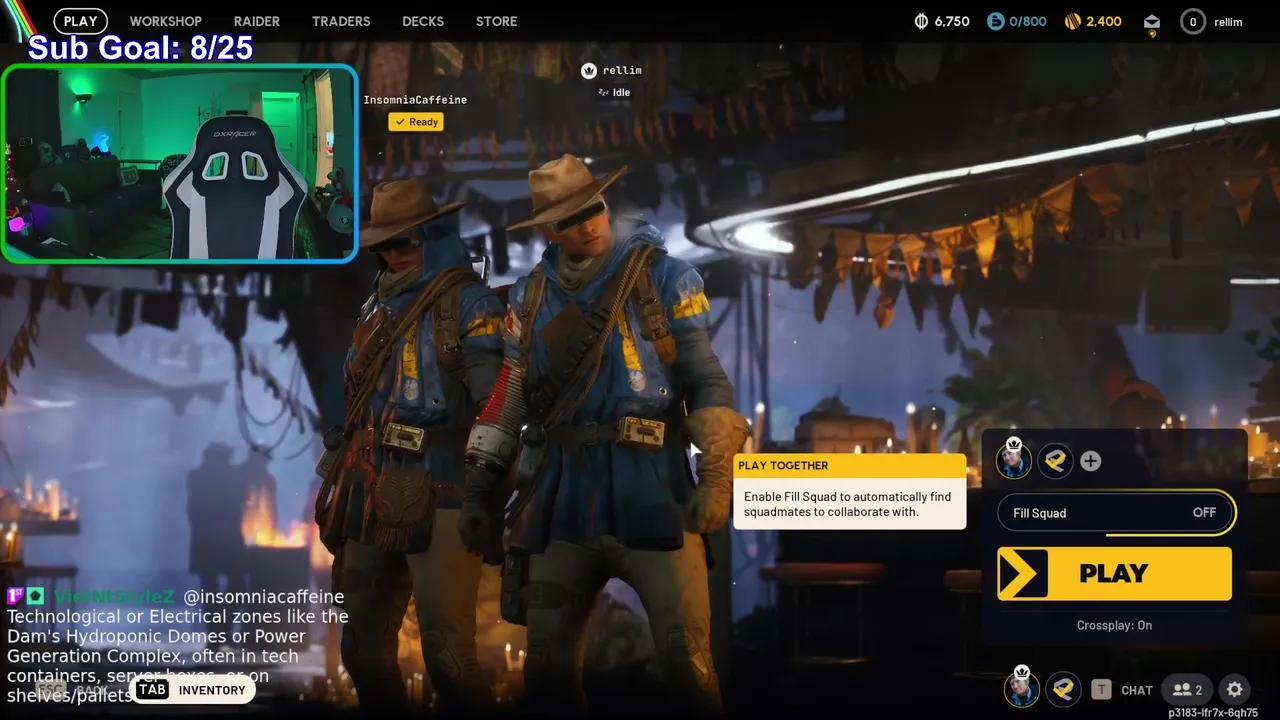Click the 2,400 gold currency balance

1104,21
